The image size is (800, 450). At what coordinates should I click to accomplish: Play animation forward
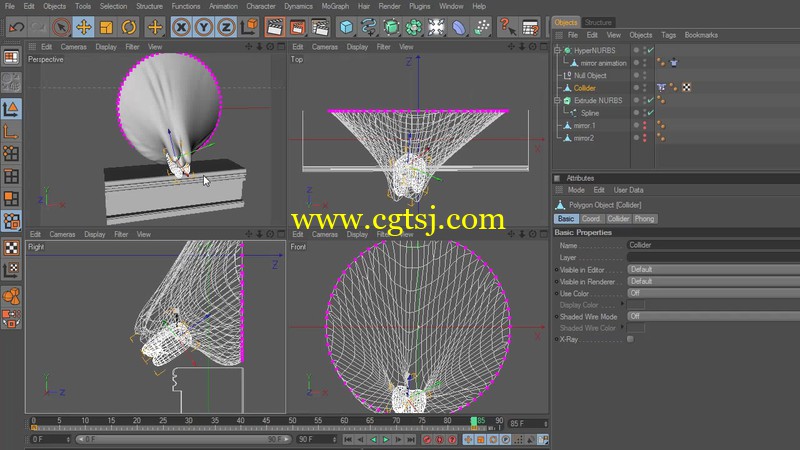pyautogui.click(x=386, y=439)
